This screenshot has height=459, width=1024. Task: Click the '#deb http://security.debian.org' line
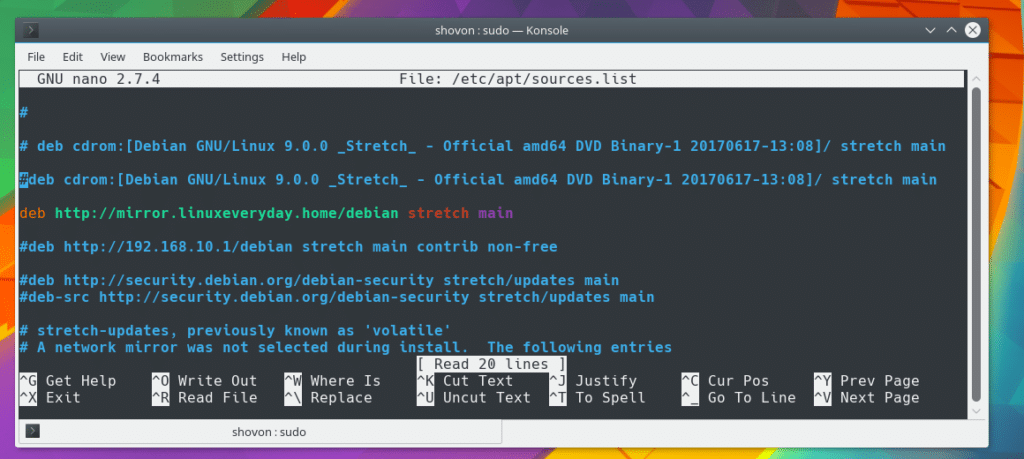319,281
